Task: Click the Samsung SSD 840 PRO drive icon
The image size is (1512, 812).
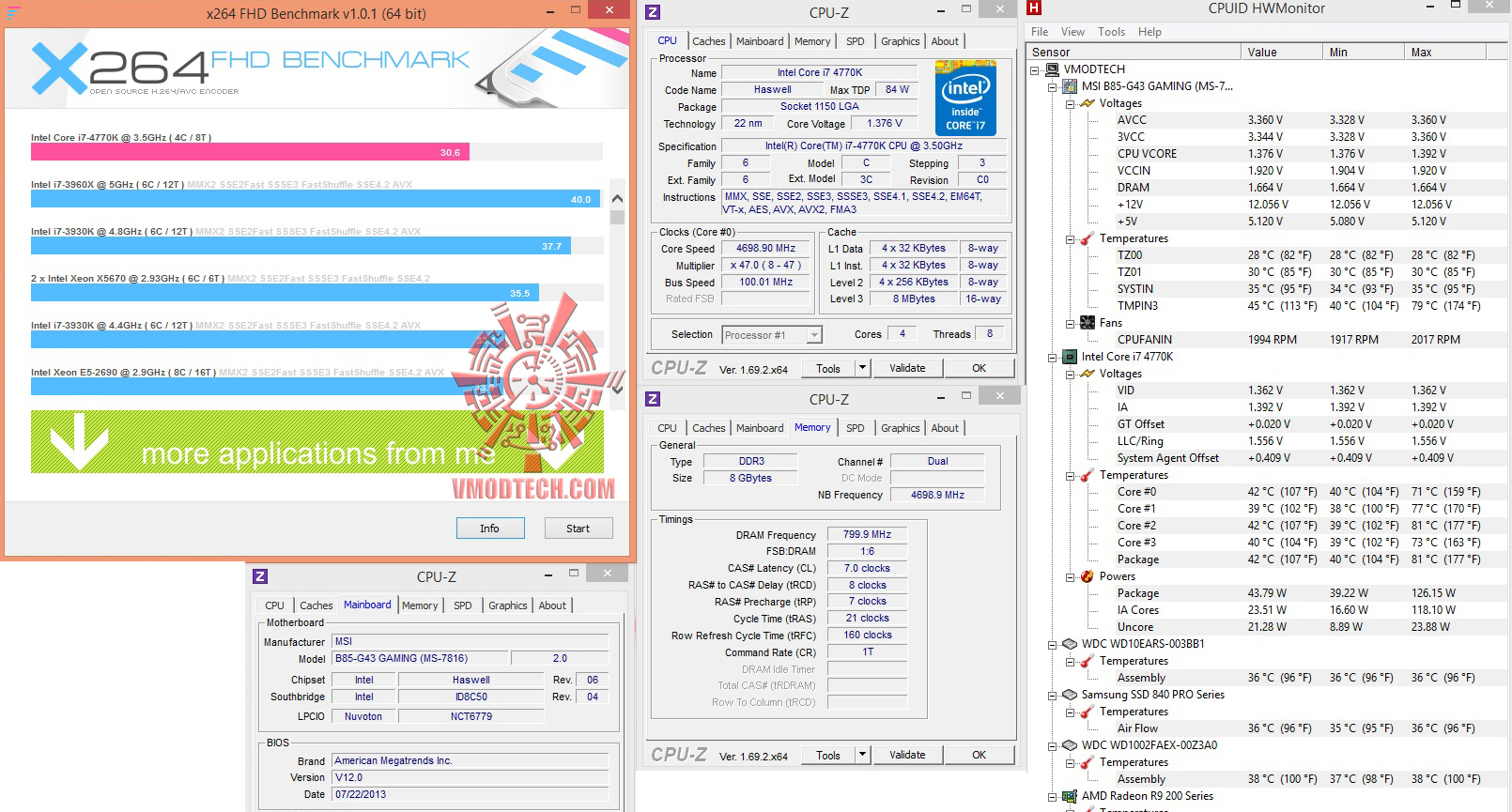Action: [x=1070, y=695]
